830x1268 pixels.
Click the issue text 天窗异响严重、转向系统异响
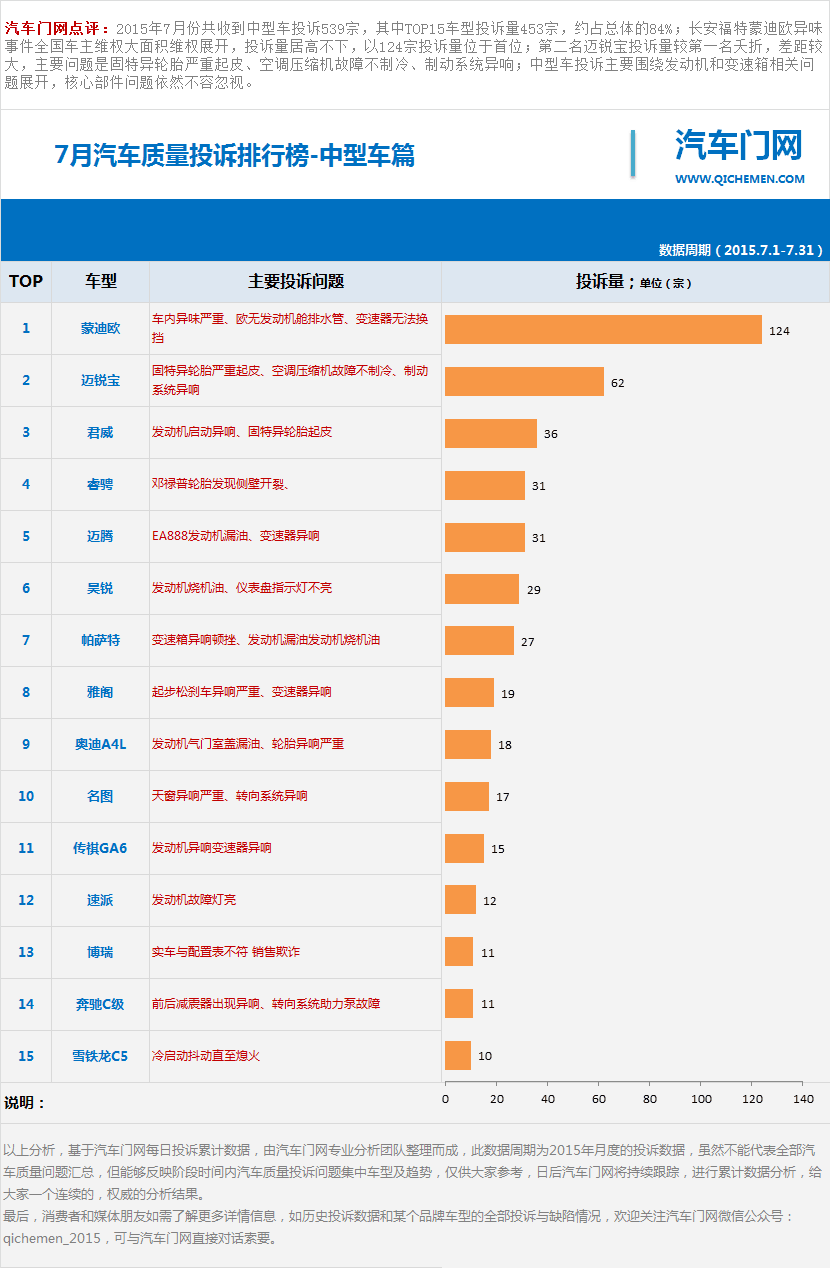click(x=229, y=796)
